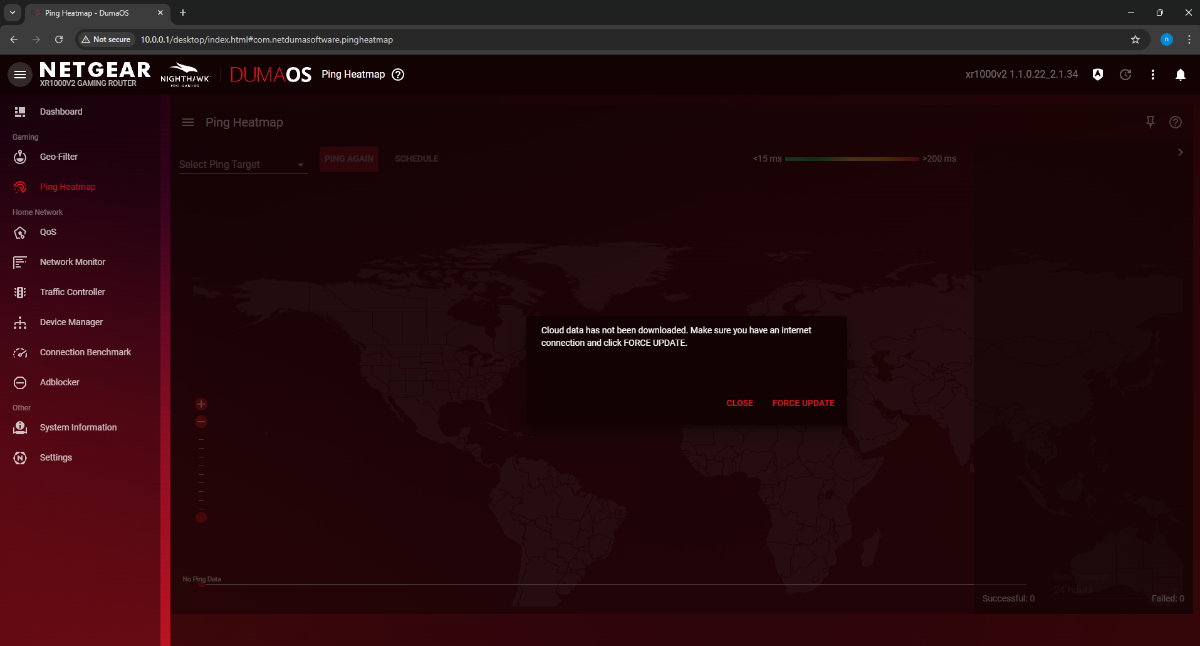The height and width of the screenshot is (646, 1200).
Task: Click the Traffic Controller sidebar icon
Action: pyautogui.click(x=19, y=292)
